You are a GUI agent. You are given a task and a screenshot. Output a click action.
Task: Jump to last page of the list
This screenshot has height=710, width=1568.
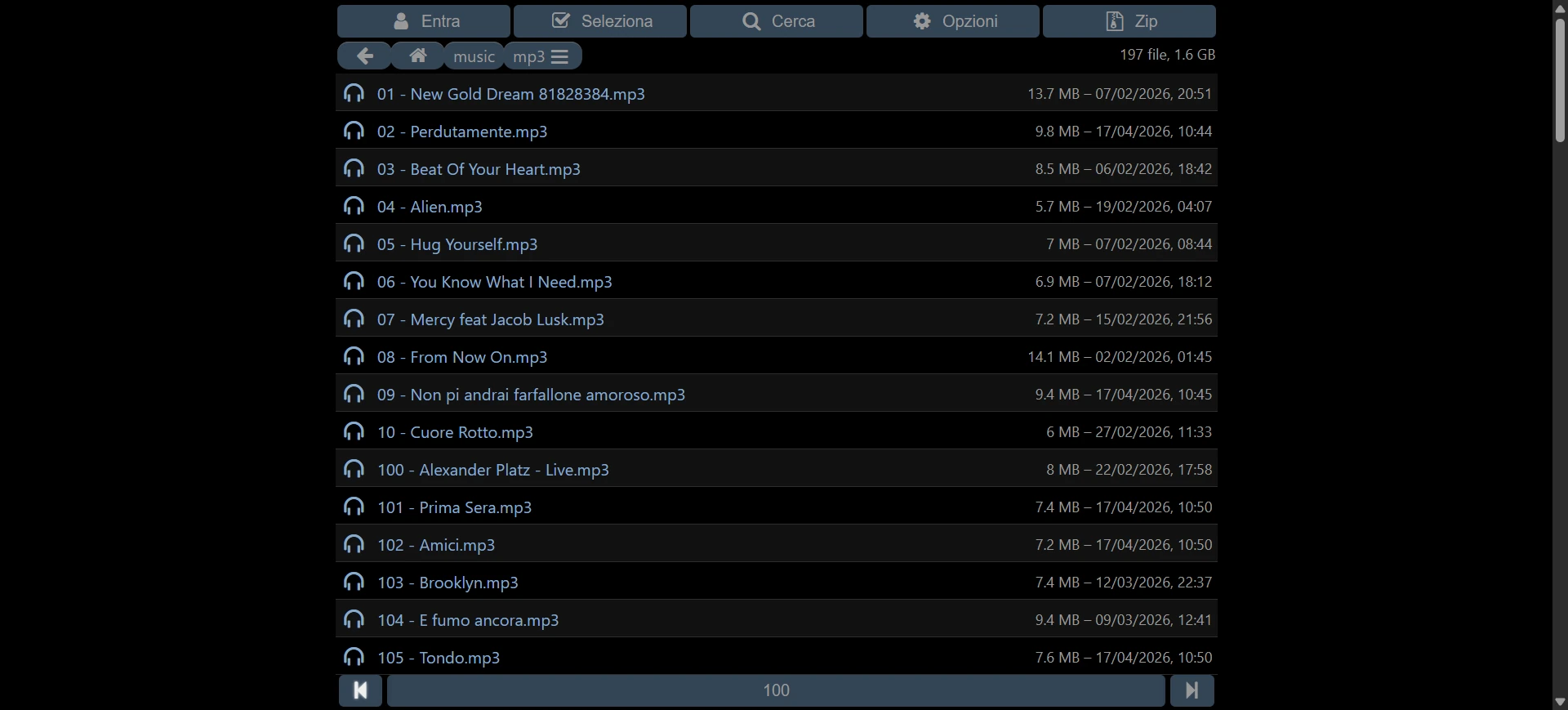pyautogui.click(x=1192, y=690)
